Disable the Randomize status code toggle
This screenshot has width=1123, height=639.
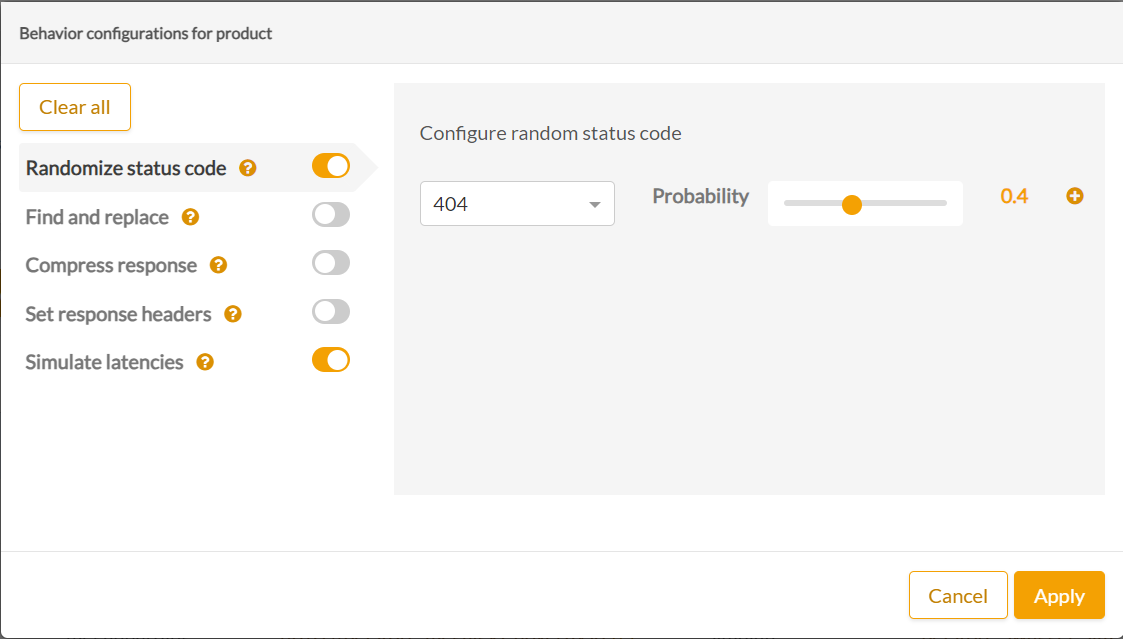coord(331,166)
